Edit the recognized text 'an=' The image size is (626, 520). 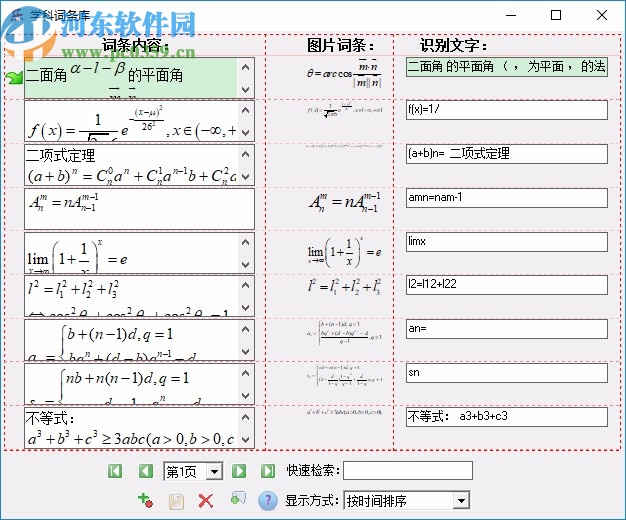(507, 329)
